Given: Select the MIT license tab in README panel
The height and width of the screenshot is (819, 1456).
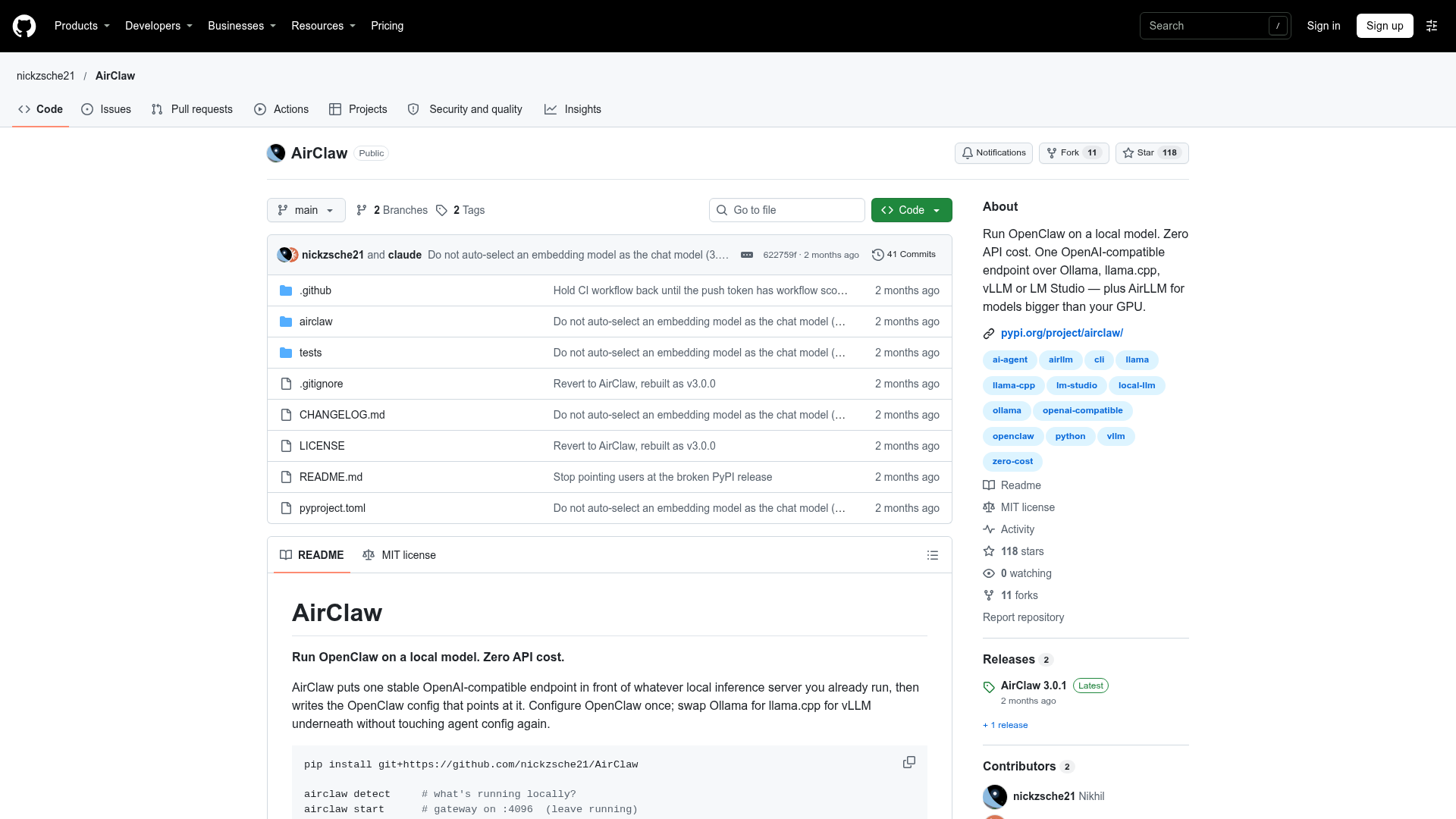Looking at the screenshot, I should [x=400, y=555].
